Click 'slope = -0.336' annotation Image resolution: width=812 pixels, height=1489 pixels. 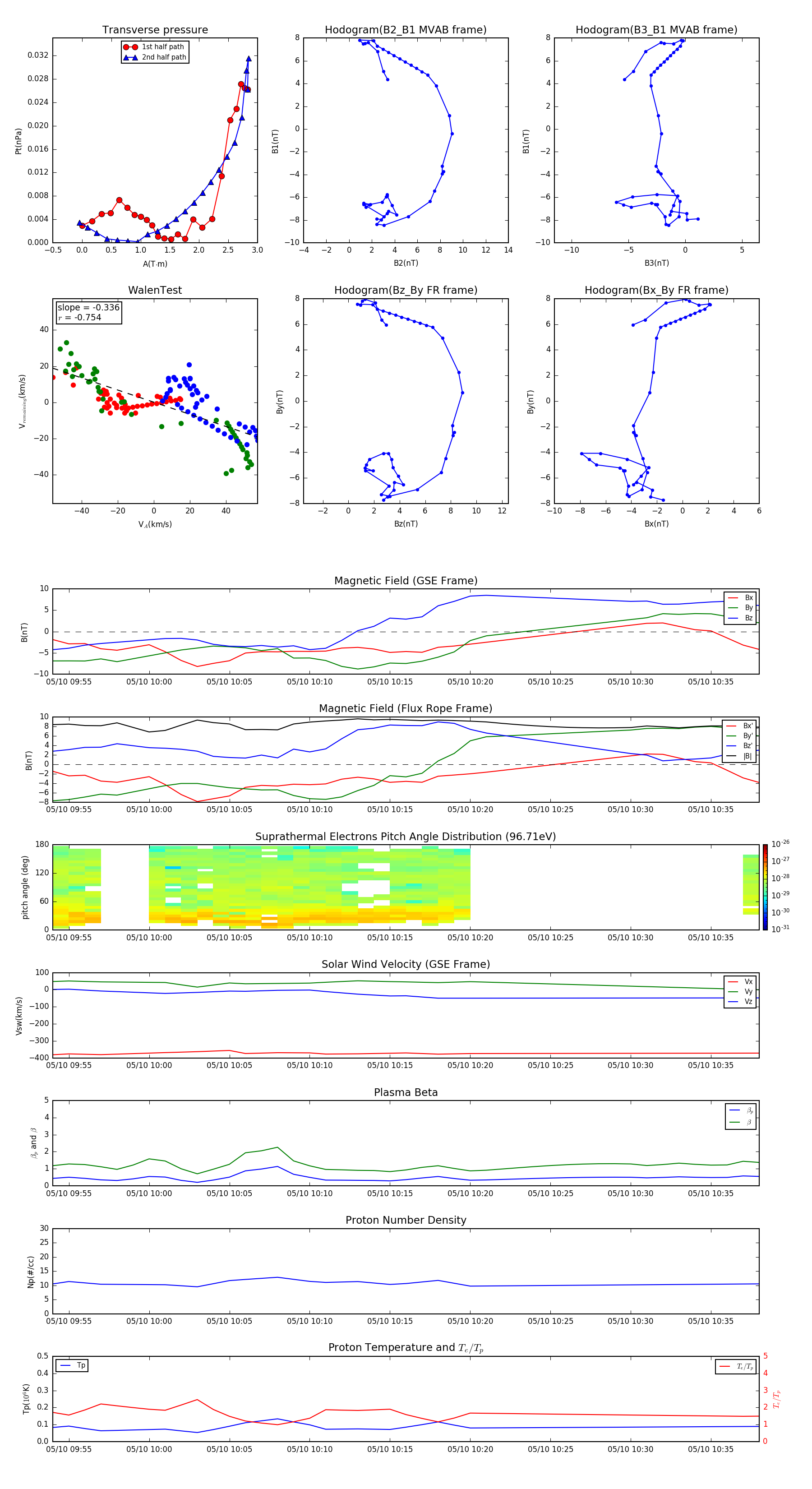pyautogui.click(x=88, y=308)
